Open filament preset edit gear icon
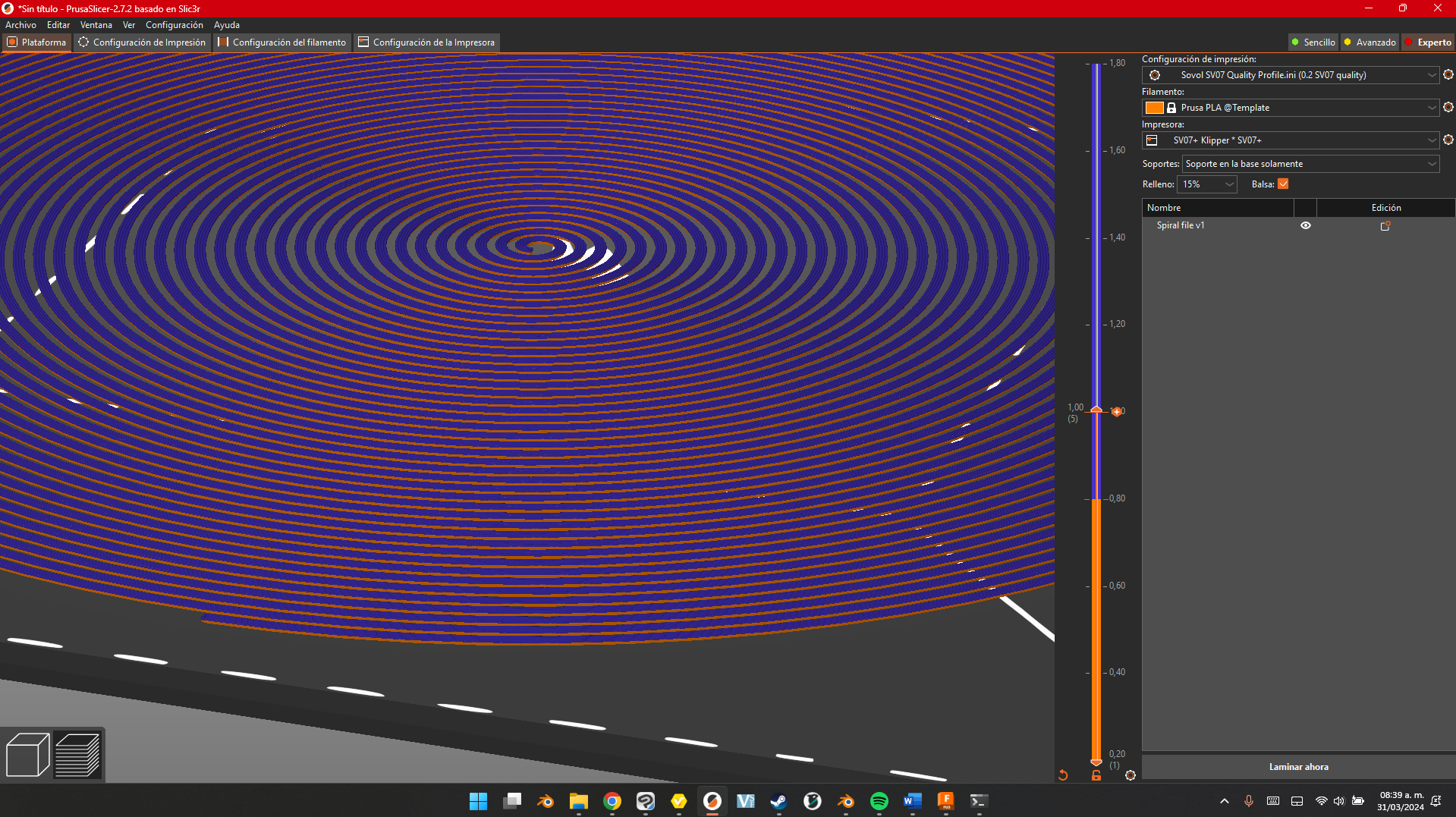 1448,107
